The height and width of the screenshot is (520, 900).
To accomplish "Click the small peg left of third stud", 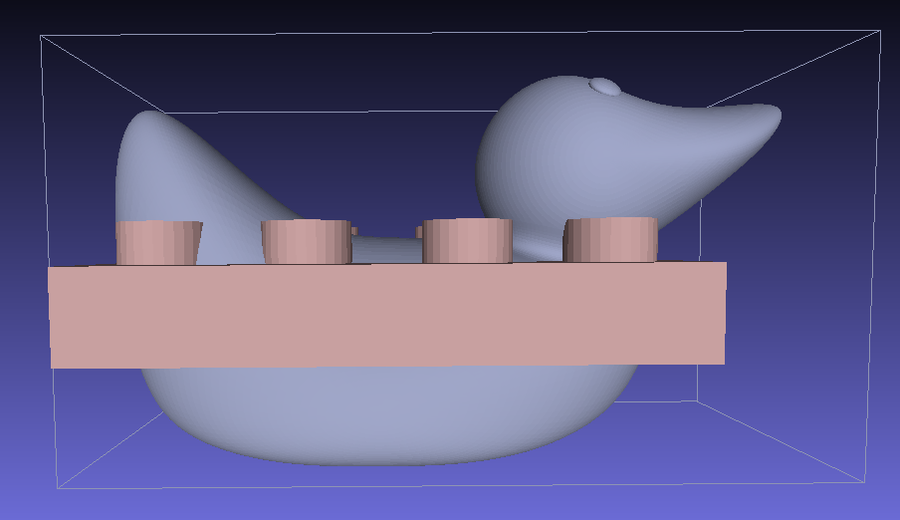I will coord(420,232).
